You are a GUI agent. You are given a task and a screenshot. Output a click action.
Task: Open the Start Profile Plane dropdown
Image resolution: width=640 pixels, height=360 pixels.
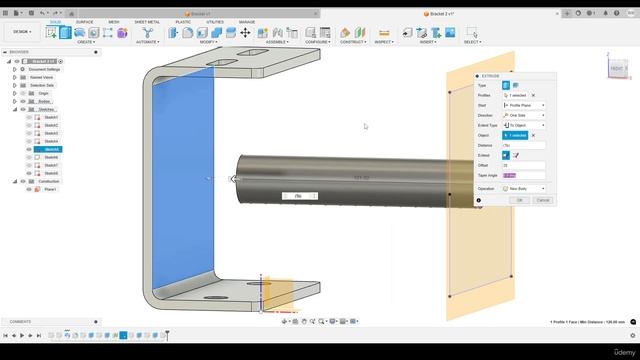click(x=524, y=105)
